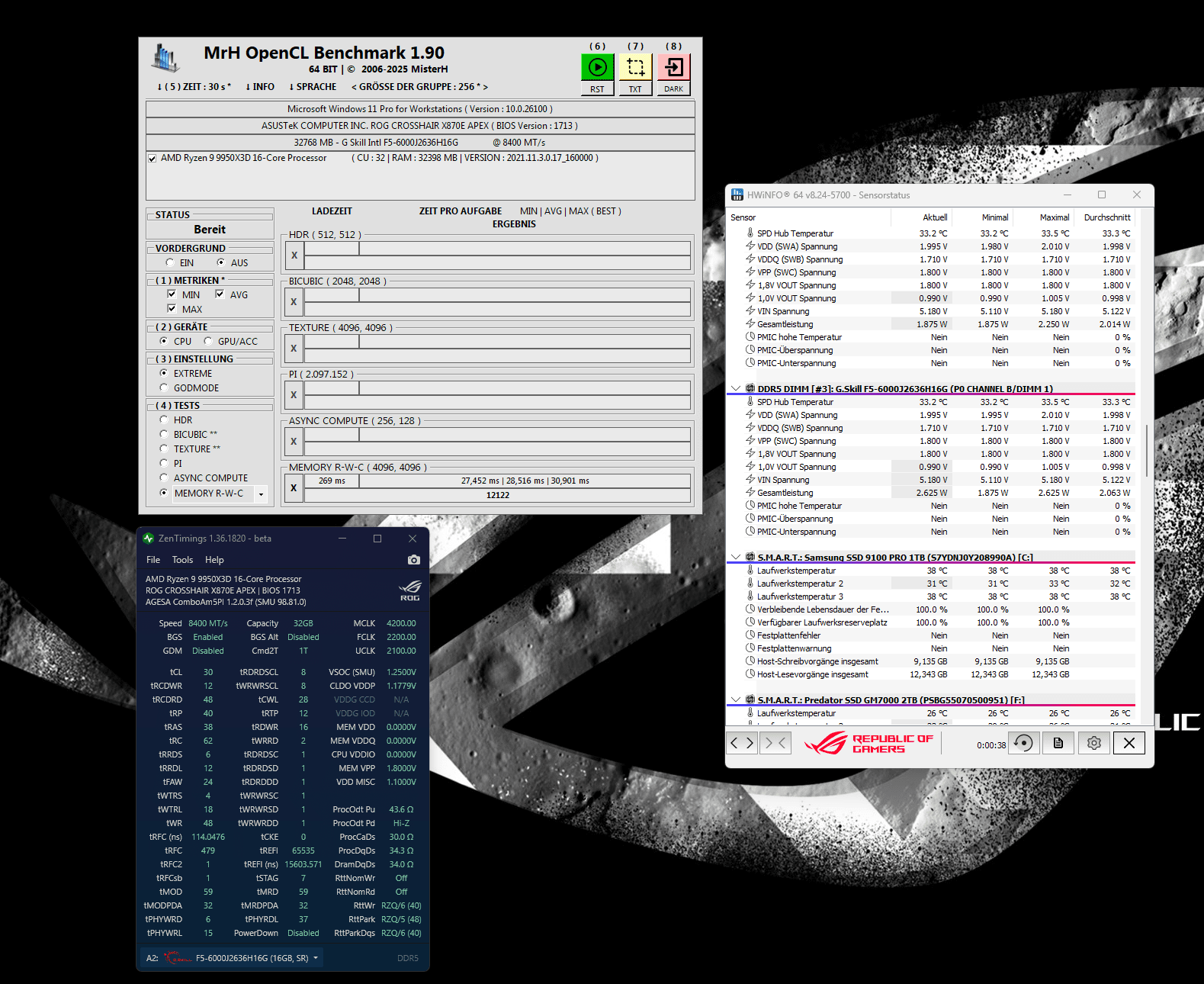Click the RST button

597,89
